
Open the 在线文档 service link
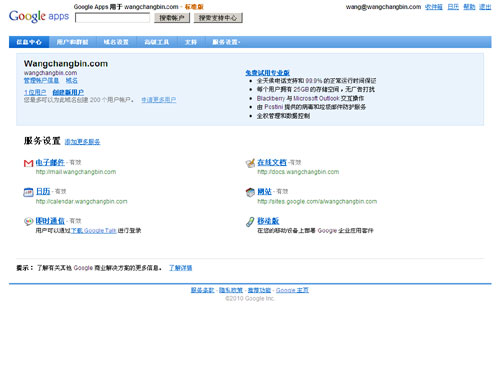(x=272, y=162)
